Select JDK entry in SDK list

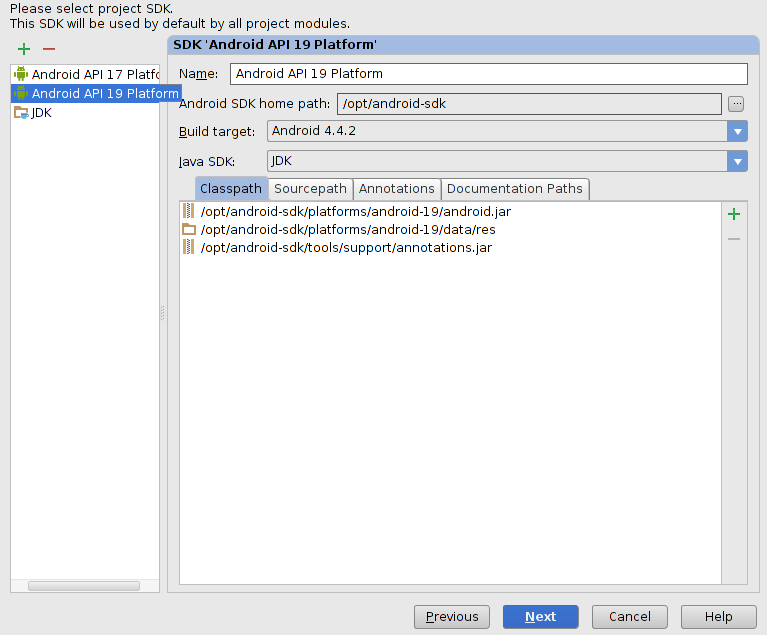click(x=85, y=113)
